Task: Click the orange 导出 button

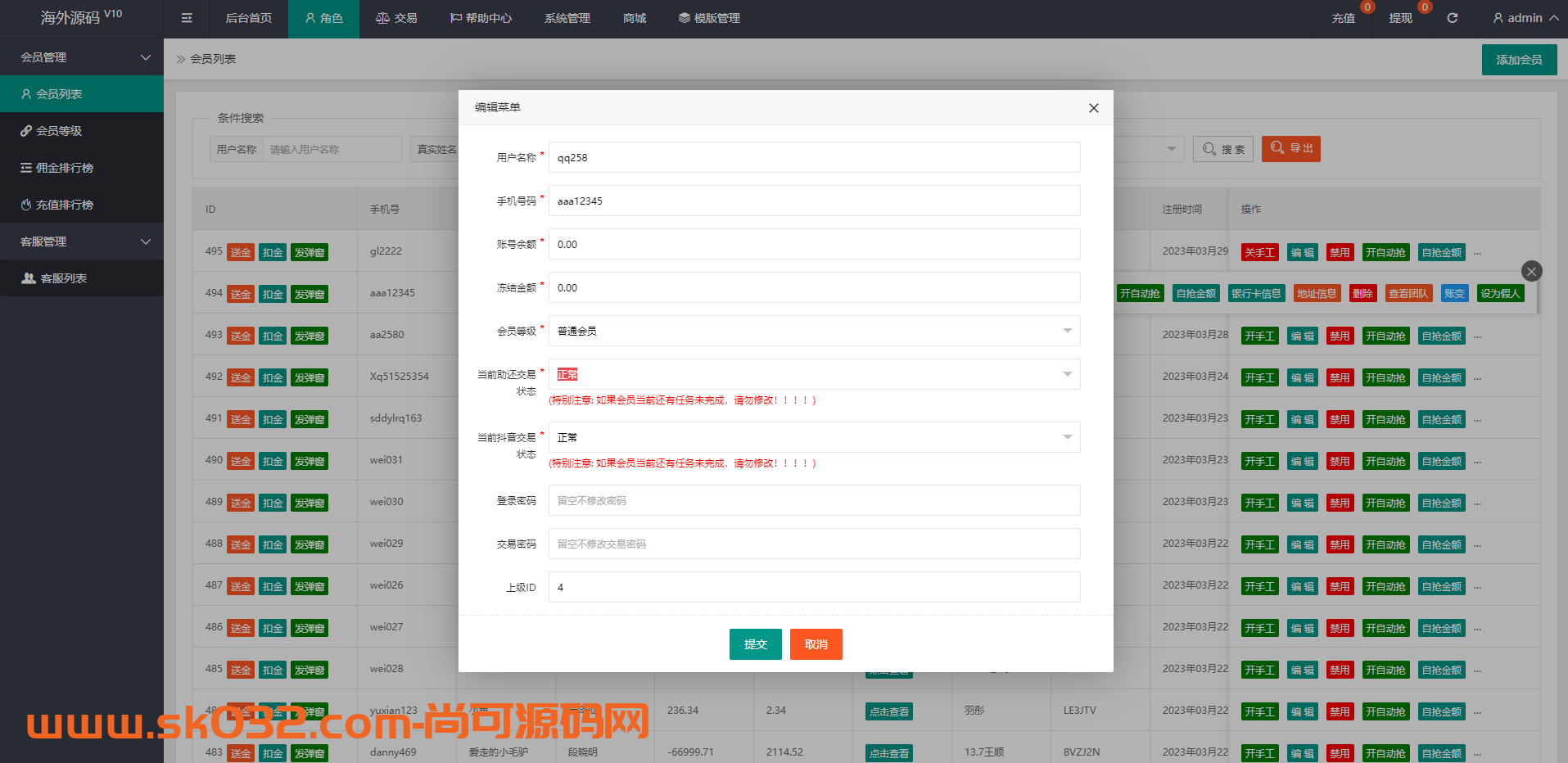Action: (1291, 148)
